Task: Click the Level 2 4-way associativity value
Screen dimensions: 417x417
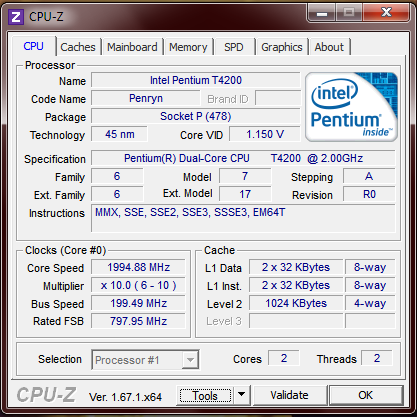Action: point(370,303)
